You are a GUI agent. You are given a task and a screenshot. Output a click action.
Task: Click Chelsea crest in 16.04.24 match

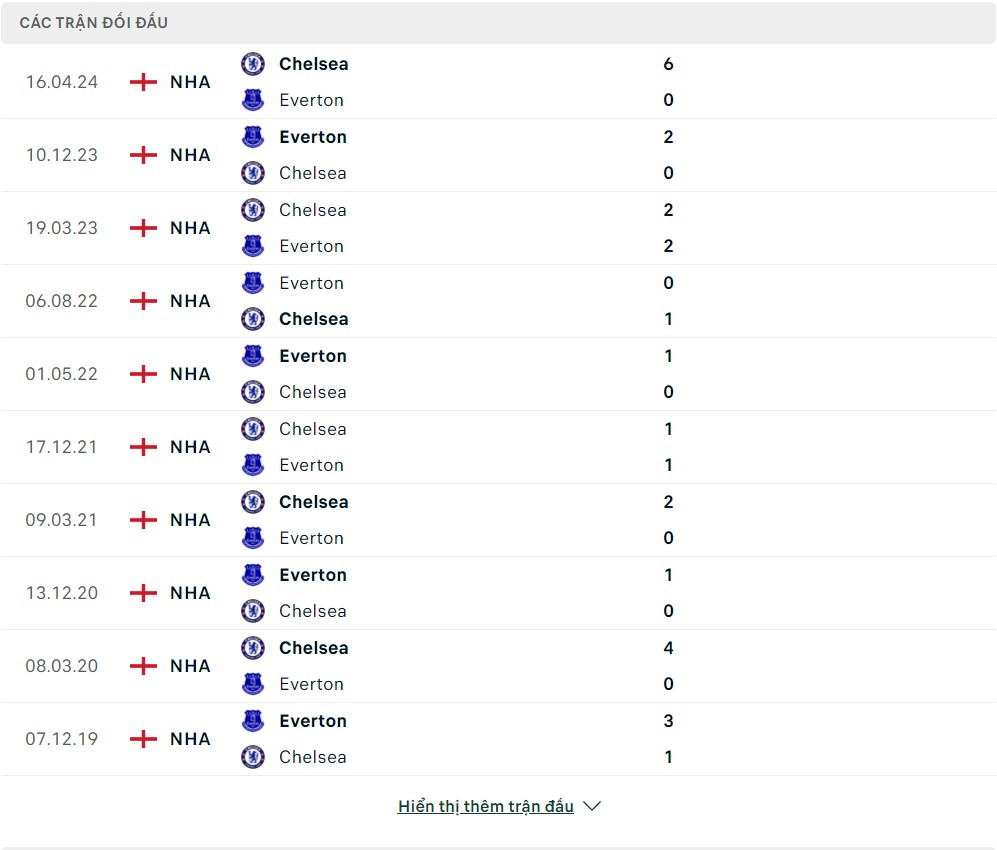253,64
